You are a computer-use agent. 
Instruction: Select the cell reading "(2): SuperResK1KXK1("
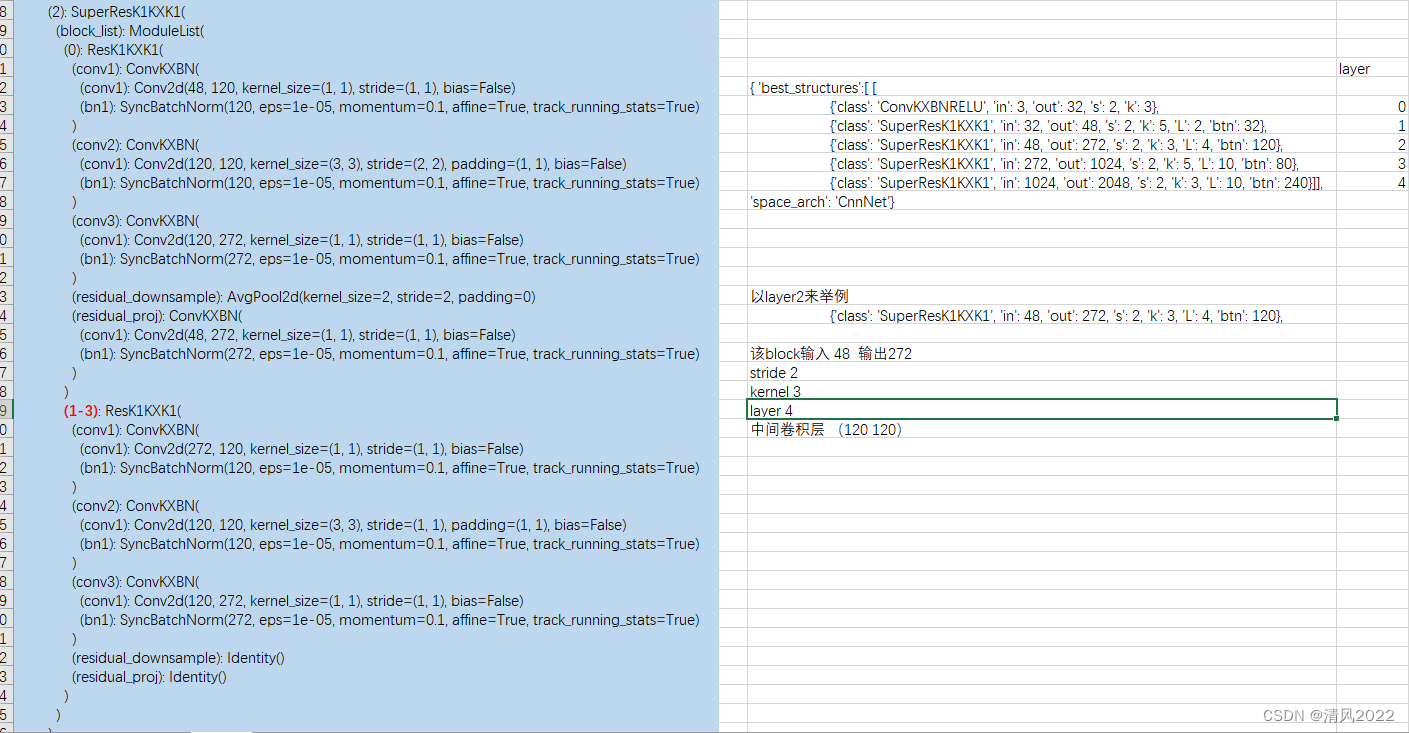coord(116,12)
